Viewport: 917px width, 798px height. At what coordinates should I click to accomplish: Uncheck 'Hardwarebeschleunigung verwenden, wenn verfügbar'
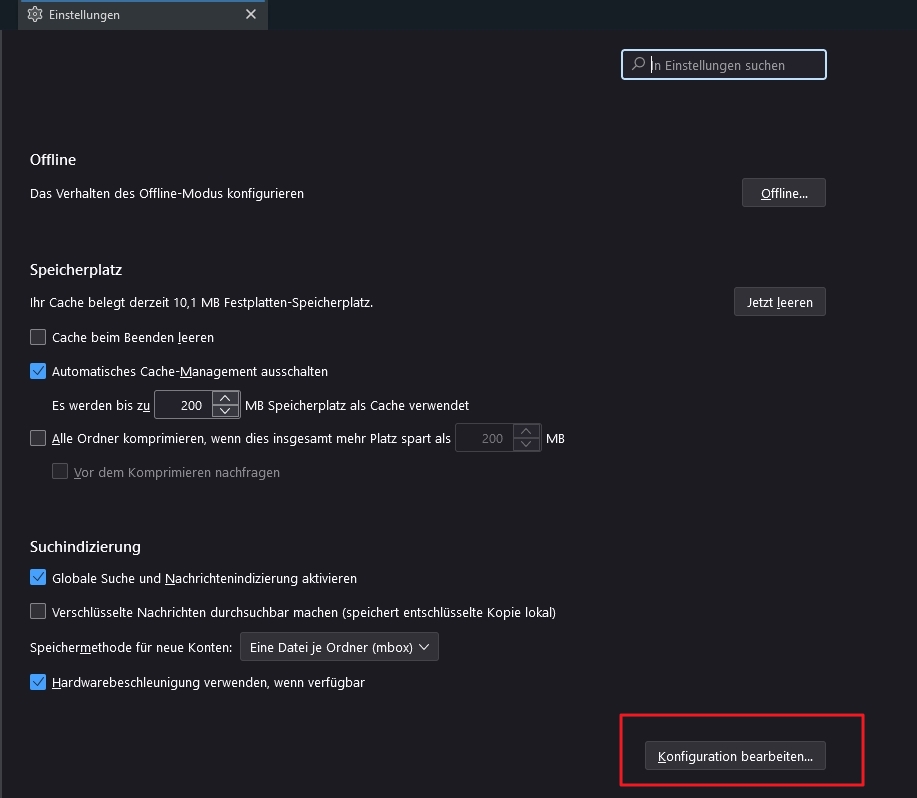tap(39, 683)
